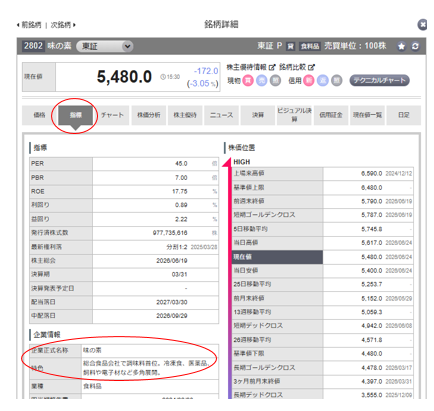434x411 pixels.
Task: Click the 25日移動平均 value 5,253.7
Action: point(372,284)
